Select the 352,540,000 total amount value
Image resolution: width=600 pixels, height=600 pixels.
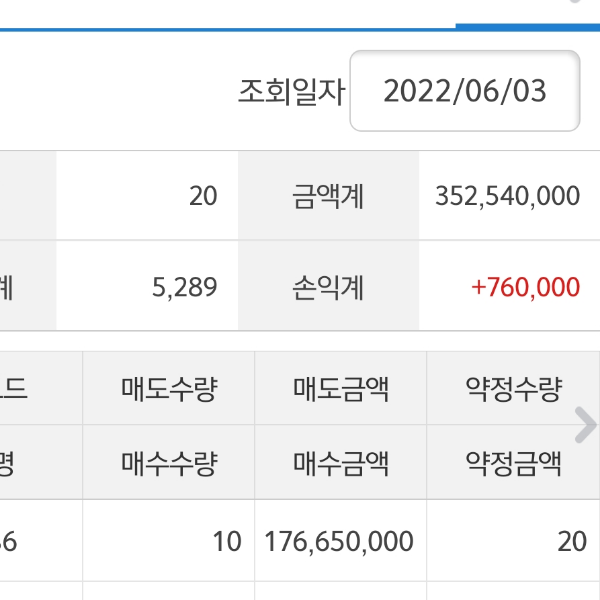tap(508, 196)
